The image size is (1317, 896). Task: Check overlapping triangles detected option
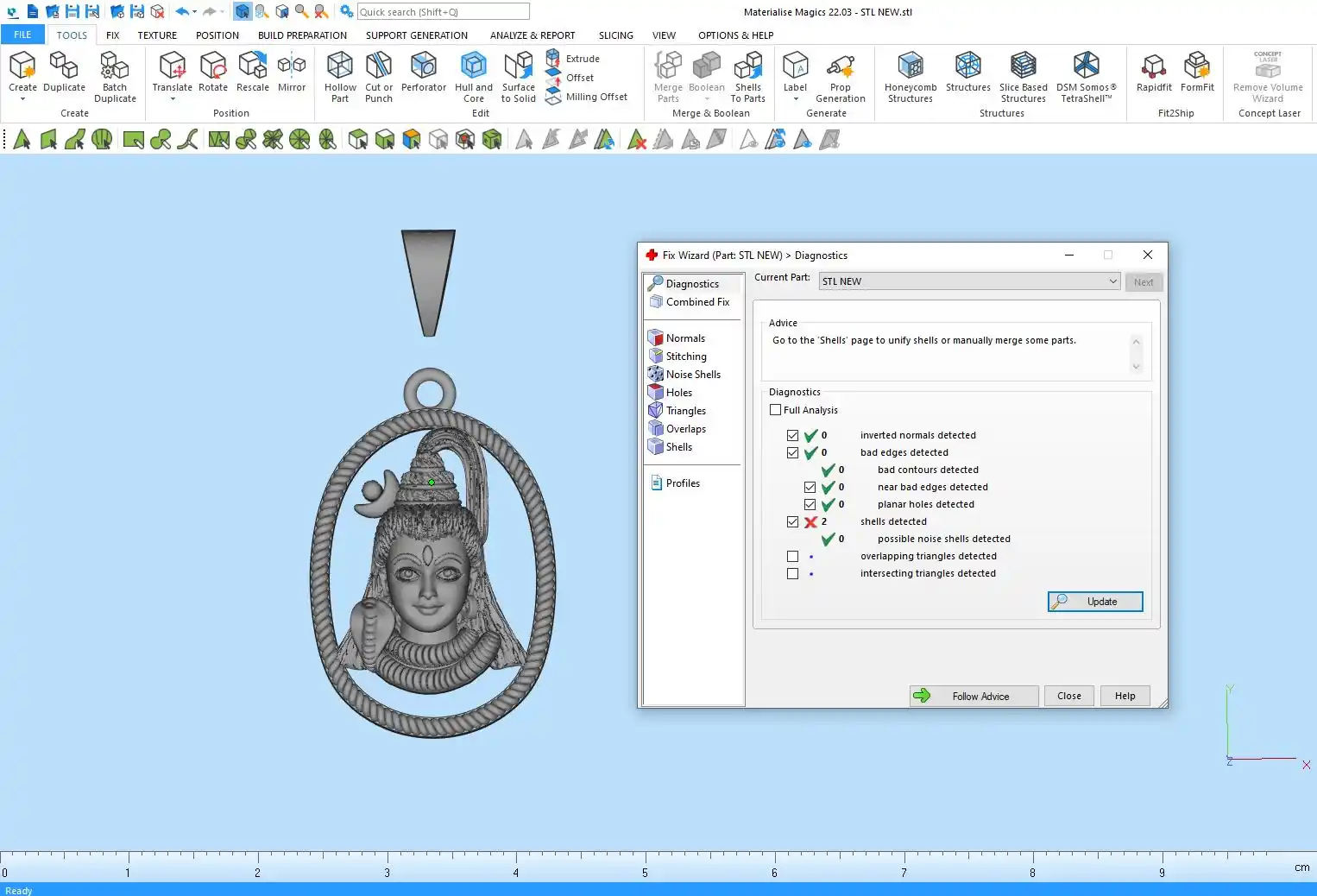coord(792,557)
